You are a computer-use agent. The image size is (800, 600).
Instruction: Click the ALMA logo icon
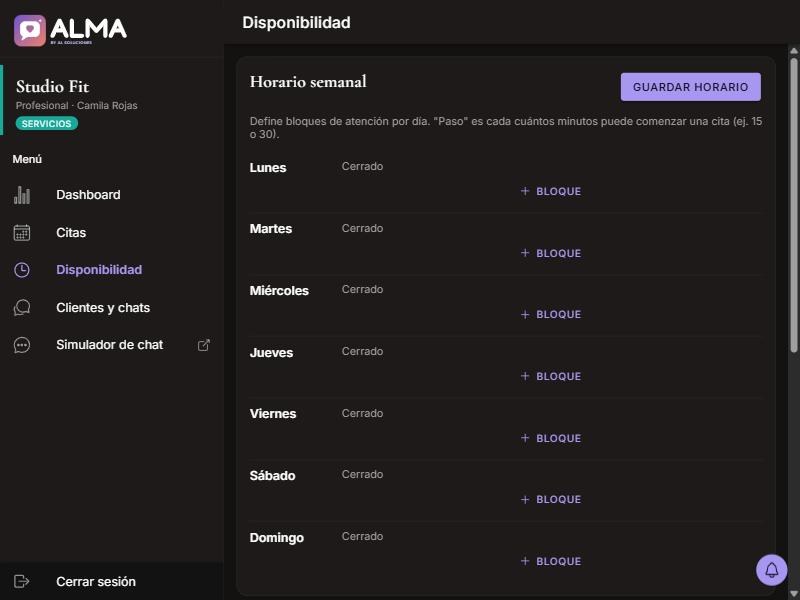click(x=30, y=31)
